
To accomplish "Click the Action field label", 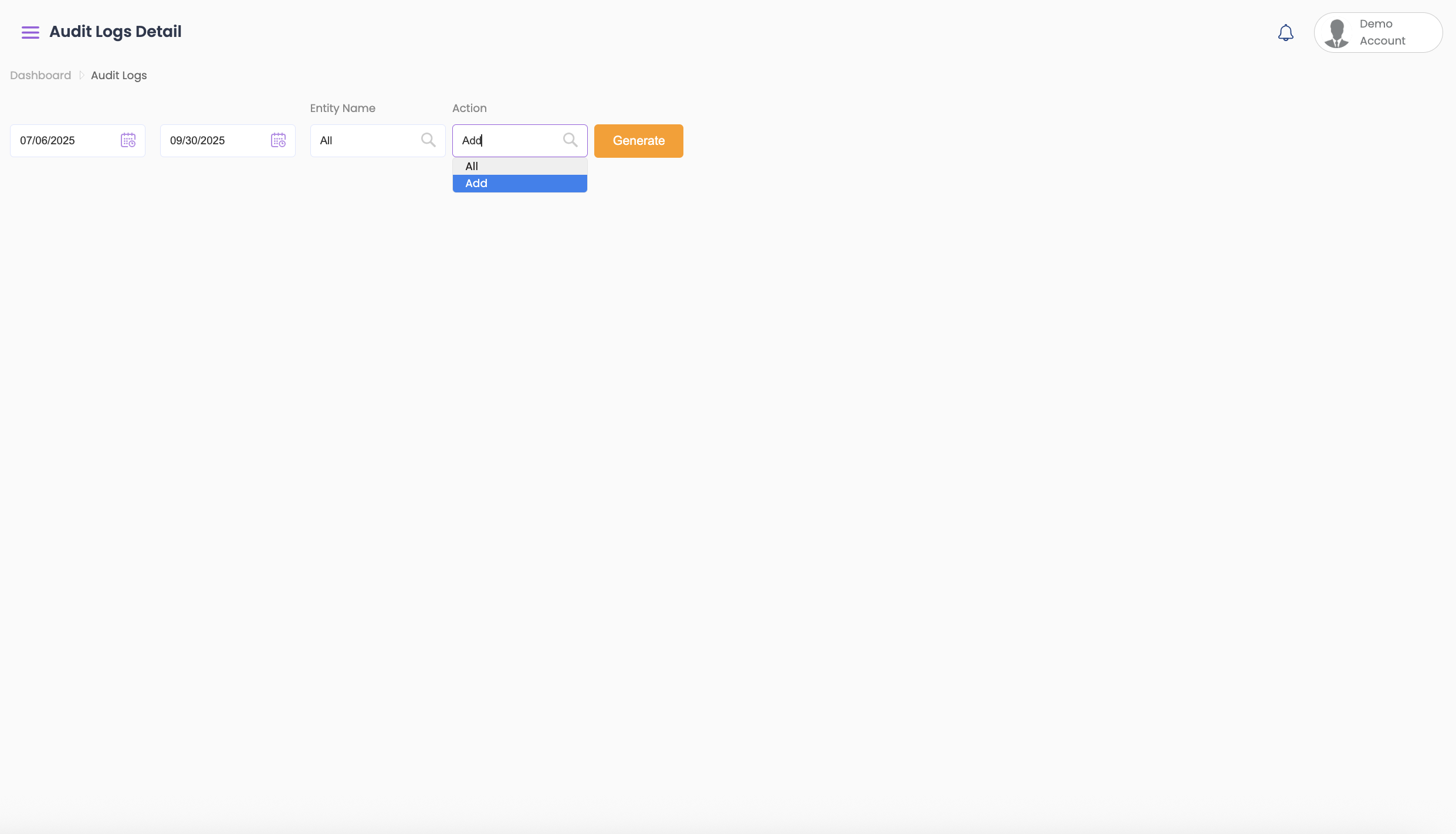I will [x=469, y=108].
